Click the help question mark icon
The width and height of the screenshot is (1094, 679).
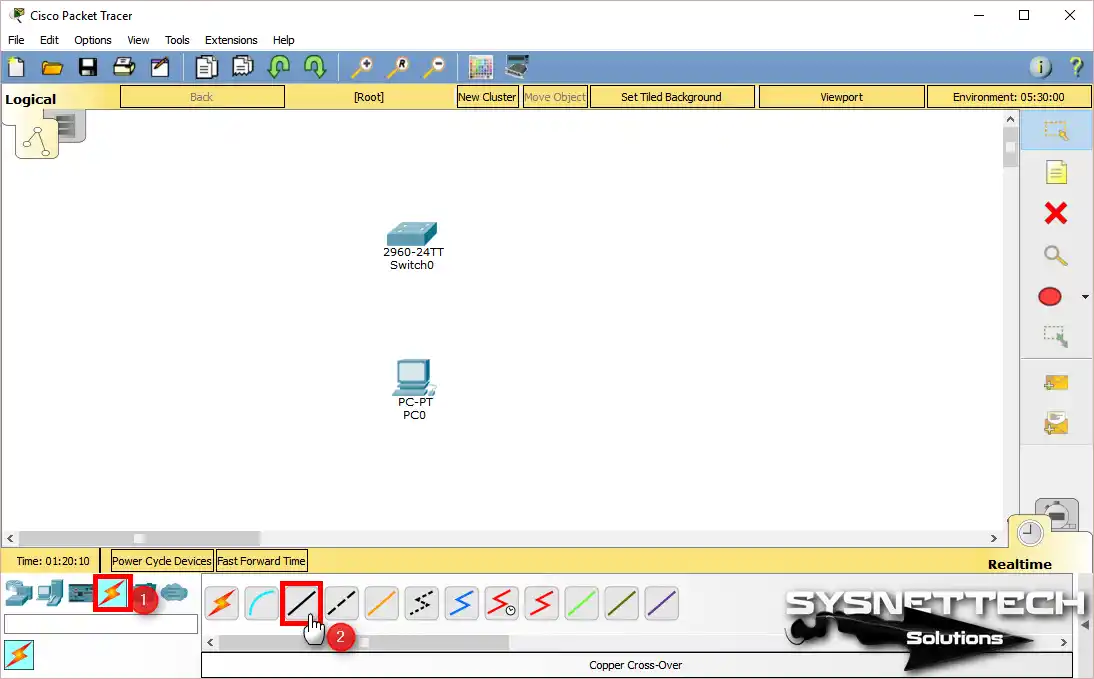[x=1076, y=67]
